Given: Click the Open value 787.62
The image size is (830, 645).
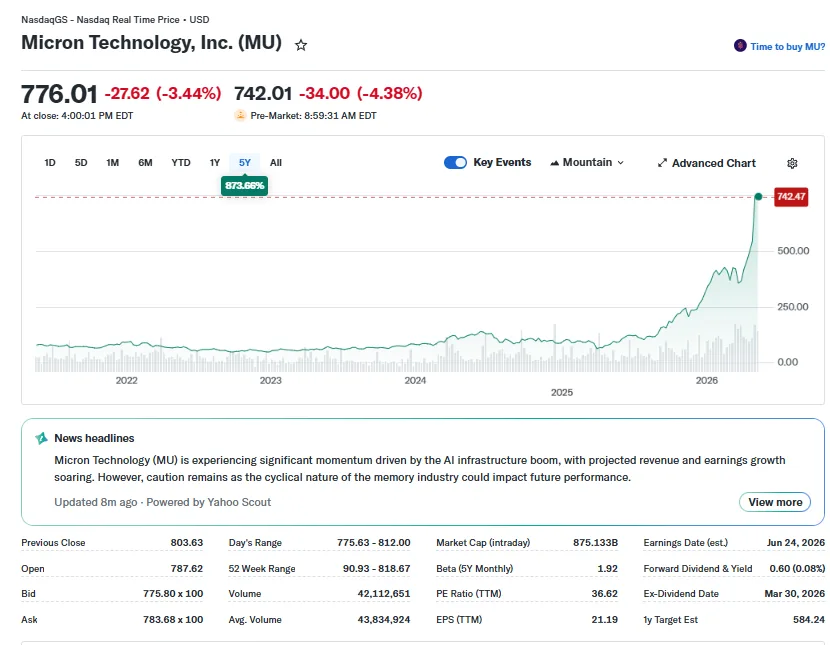Looking at the screenshot, I should pyautogui.click(x=186, y=569).
